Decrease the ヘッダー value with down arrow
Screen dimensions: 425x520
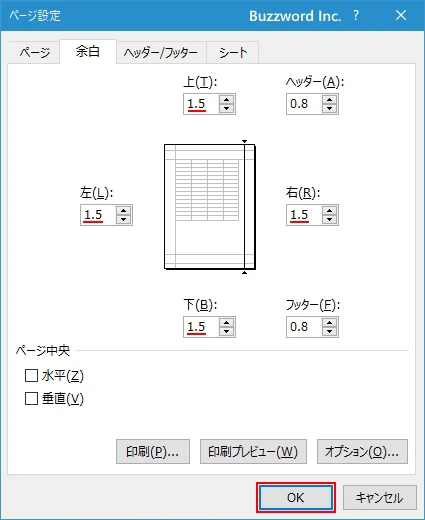(330, 108)
